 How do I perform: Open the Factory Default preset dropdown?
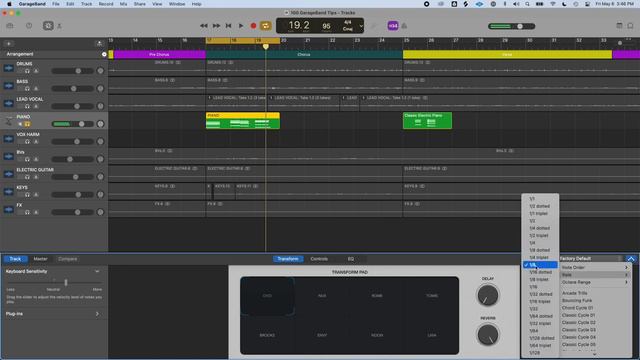coord(591,258)
